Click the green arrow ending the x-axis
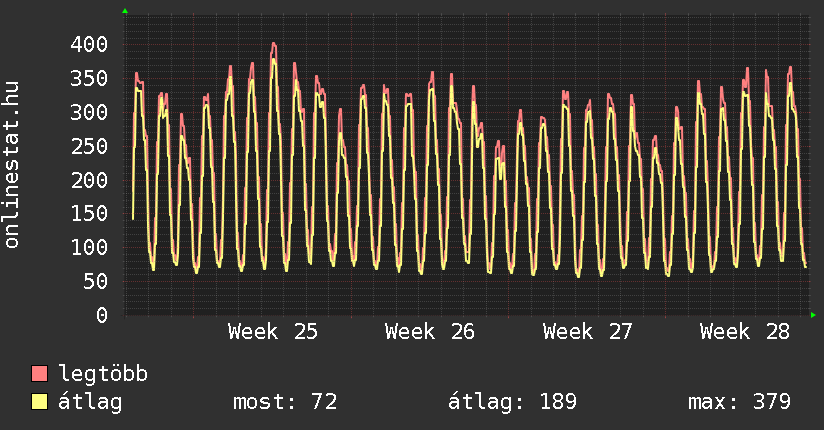Image resolution: width=824 pixels, height=430 pixels. tap(813, 315)
